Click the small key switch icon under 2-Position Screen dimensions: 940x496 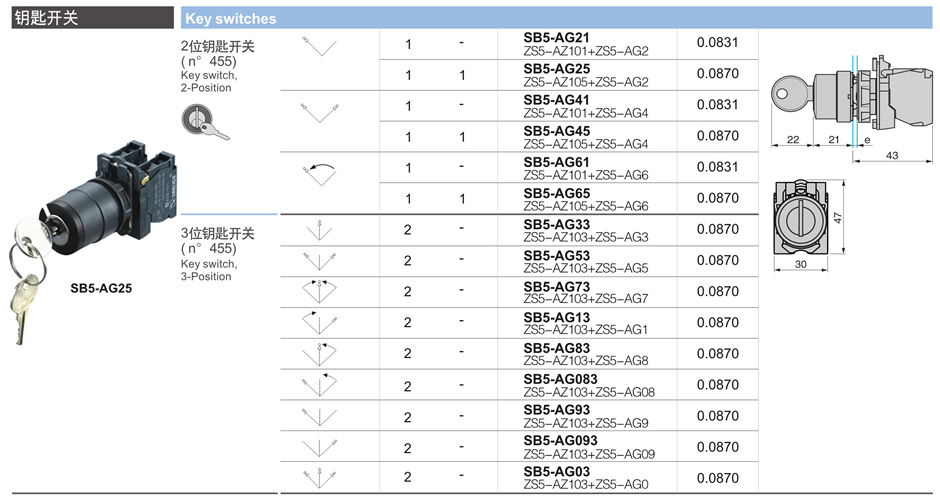[x=205, y=121]
